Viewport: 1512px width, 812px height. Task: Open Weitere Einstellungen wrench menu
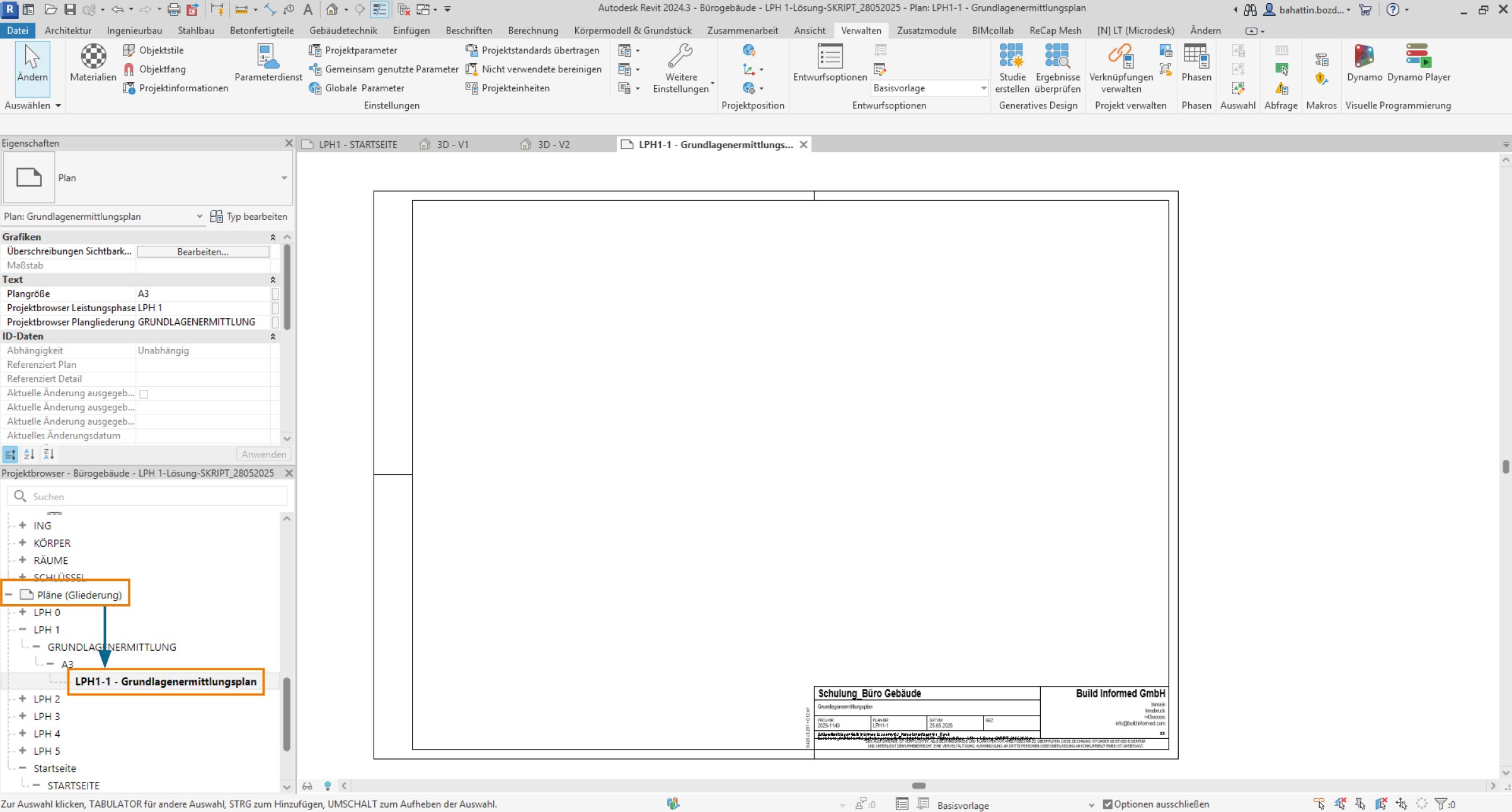point(681,68)
